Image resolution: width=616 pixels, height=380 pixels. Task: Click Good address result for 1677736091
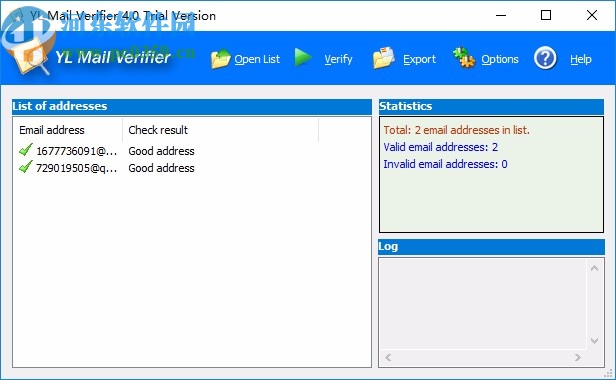tap(161, 151)
